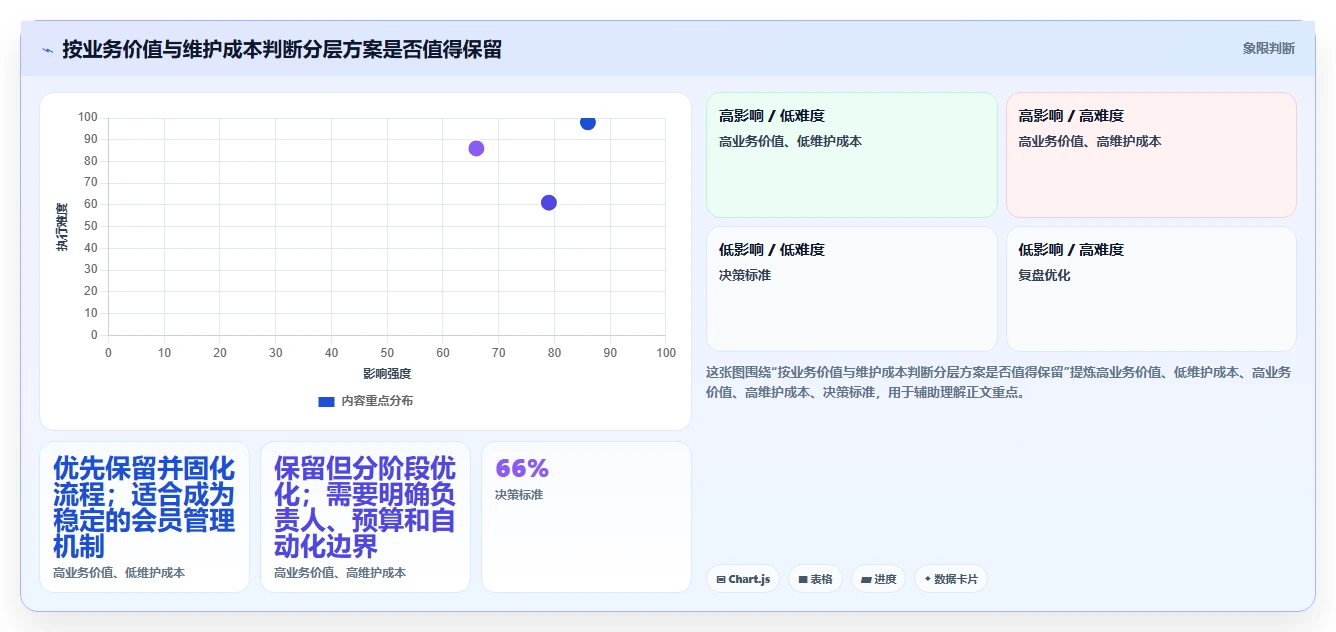Click the indigo scatter point near 60
Image resolution: width=1336 pixels, height=632 pixels.
(x=549, y=202)
